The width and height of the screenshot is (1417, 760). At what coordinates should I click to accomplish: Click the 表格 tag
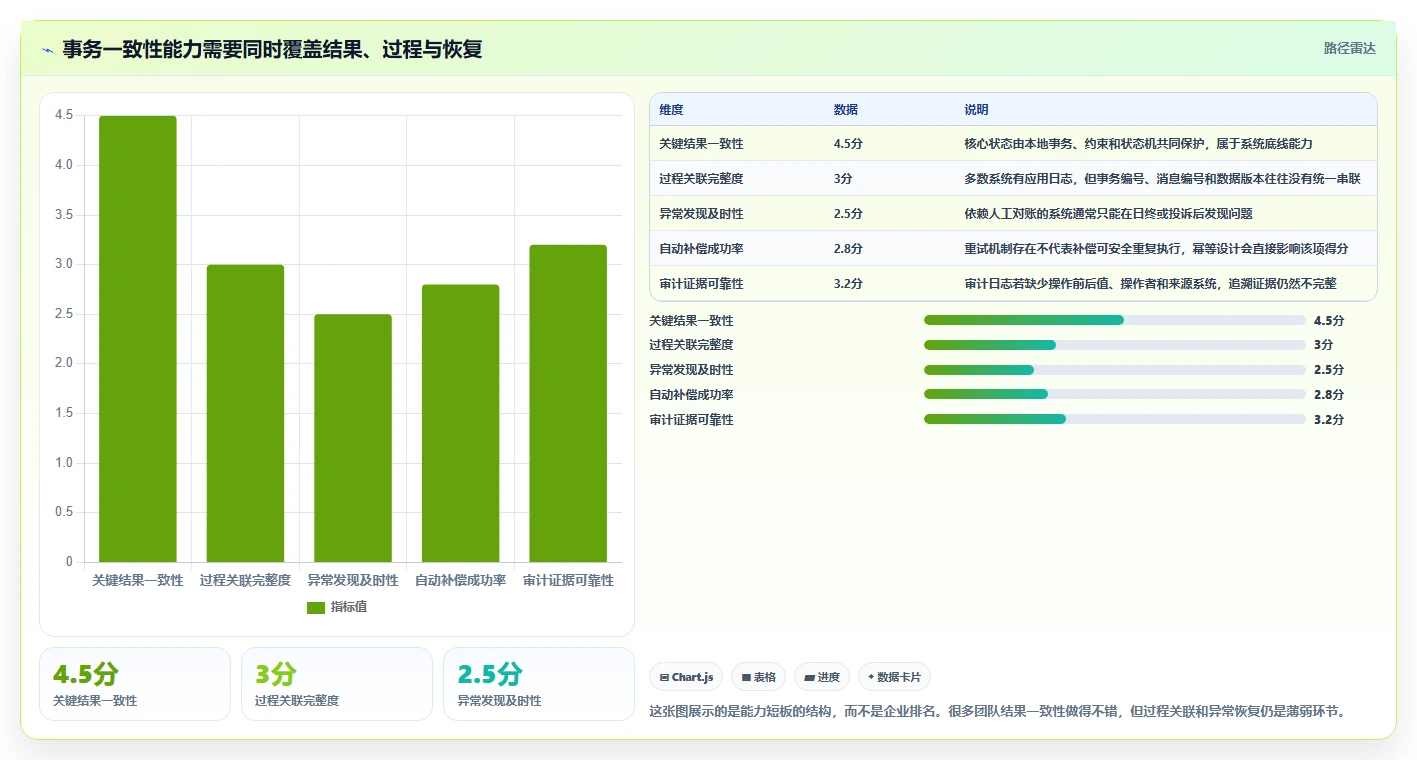point(759,677)
